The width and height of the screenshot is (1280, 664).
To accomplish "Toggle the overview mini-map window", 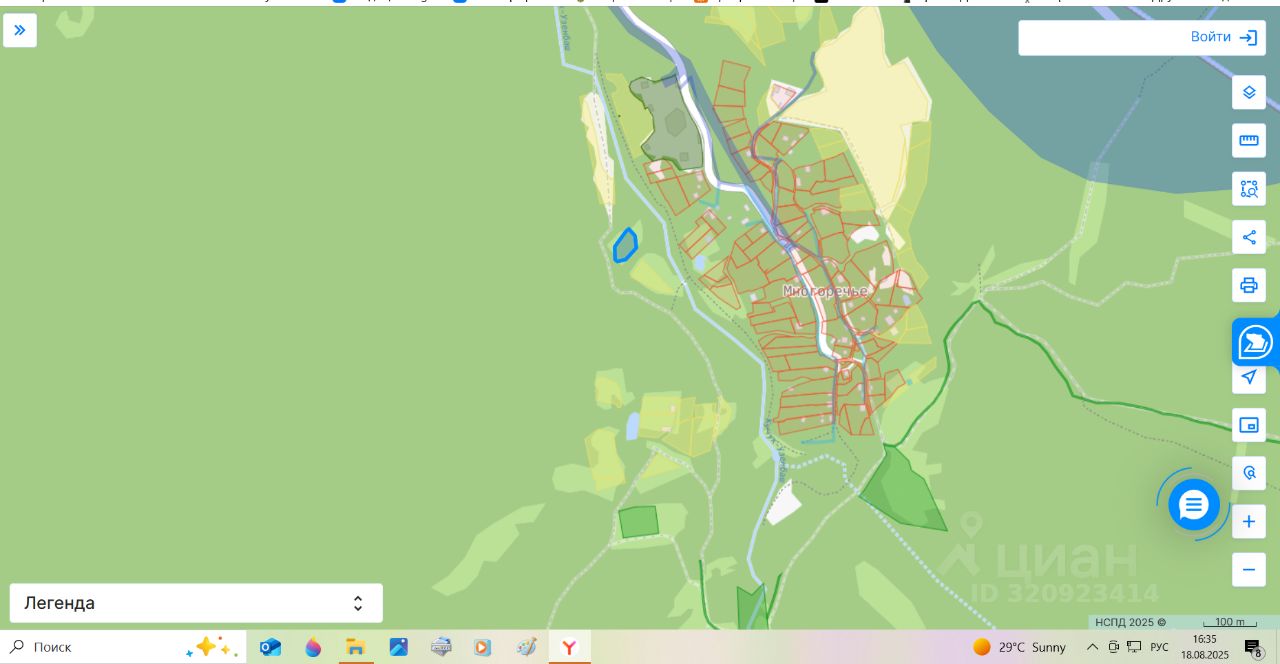I will point(1249,425).
